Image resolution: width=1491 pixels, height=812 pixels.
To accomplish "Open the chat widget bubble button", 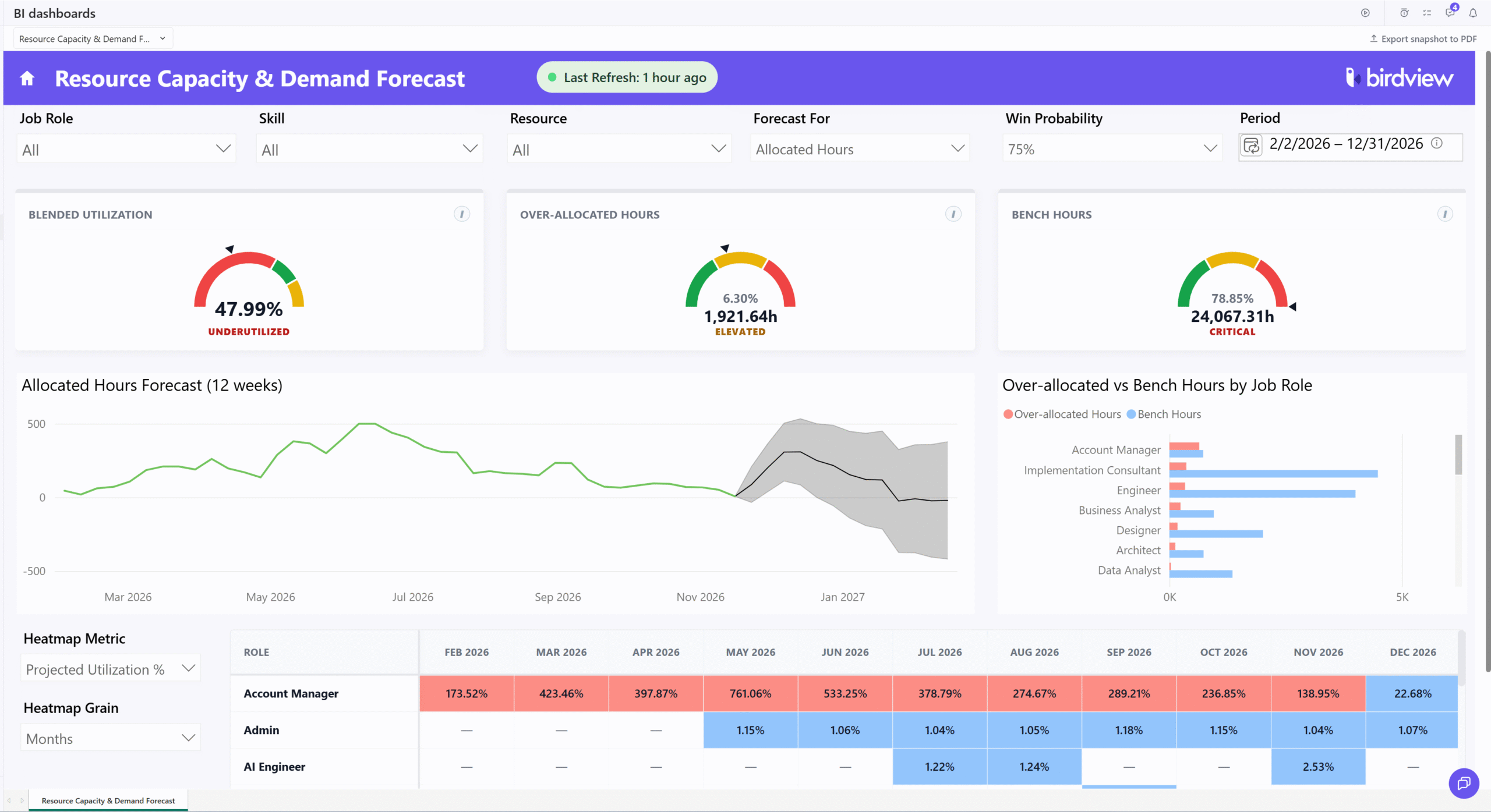I will click(x=1464, y=783).
